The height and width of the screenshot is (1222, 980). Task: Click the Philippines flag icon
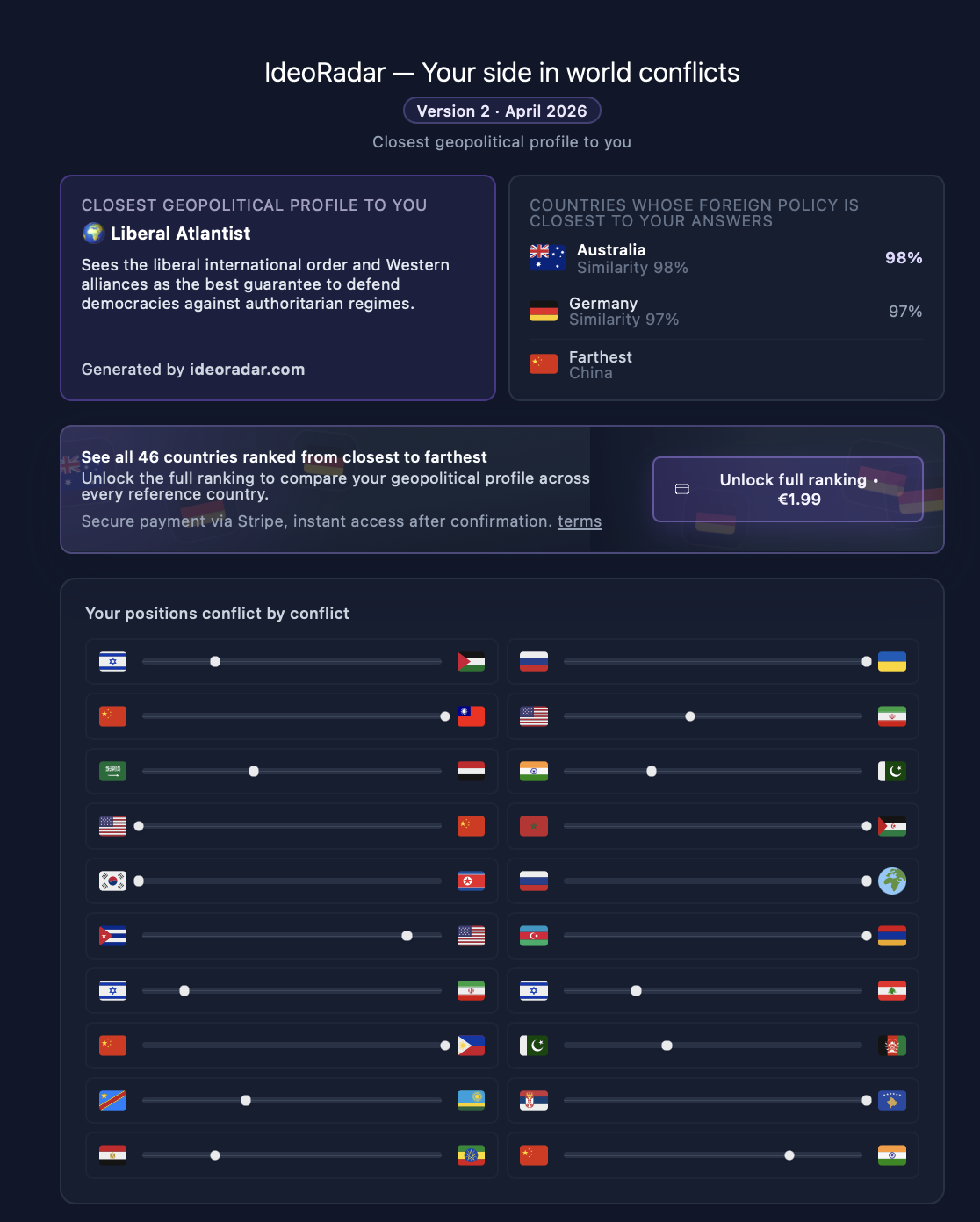click(471, 1046)
